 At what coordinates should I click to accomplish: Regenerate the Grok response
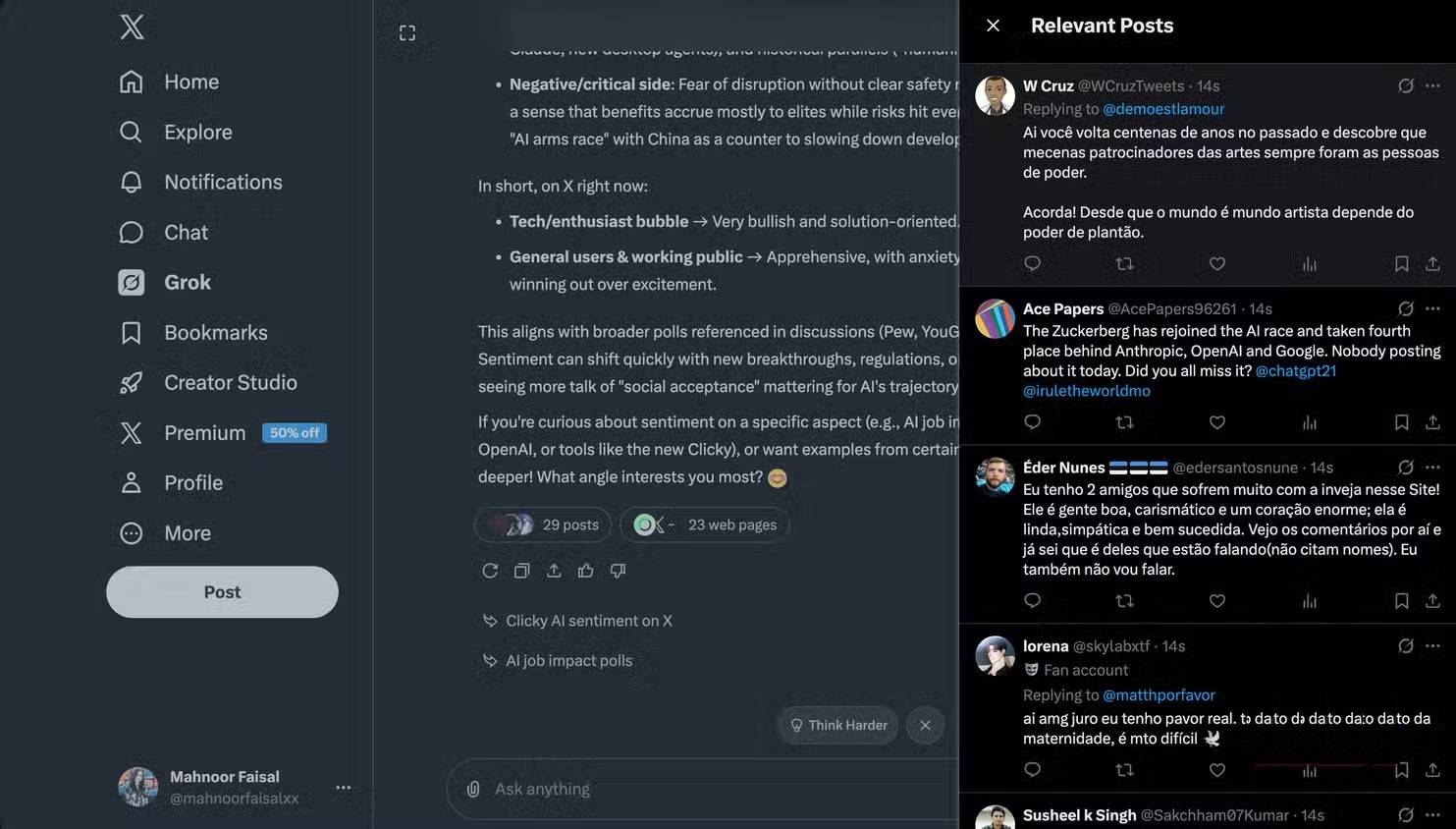tap(490, 571)
